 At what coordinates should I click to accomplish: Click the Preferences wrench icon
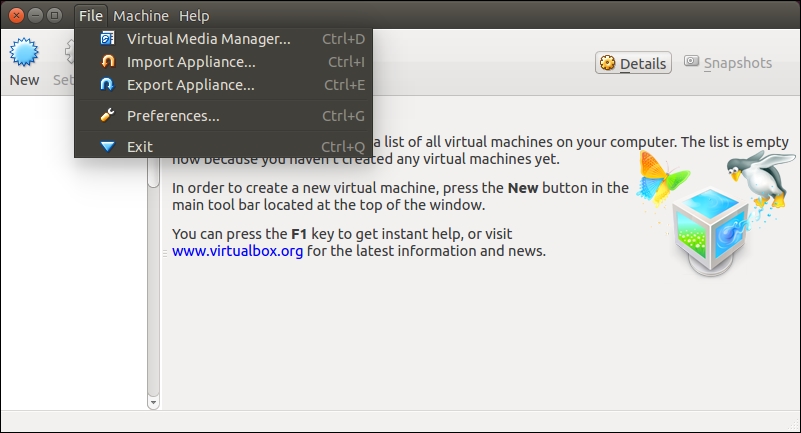(x=108, y=116)
